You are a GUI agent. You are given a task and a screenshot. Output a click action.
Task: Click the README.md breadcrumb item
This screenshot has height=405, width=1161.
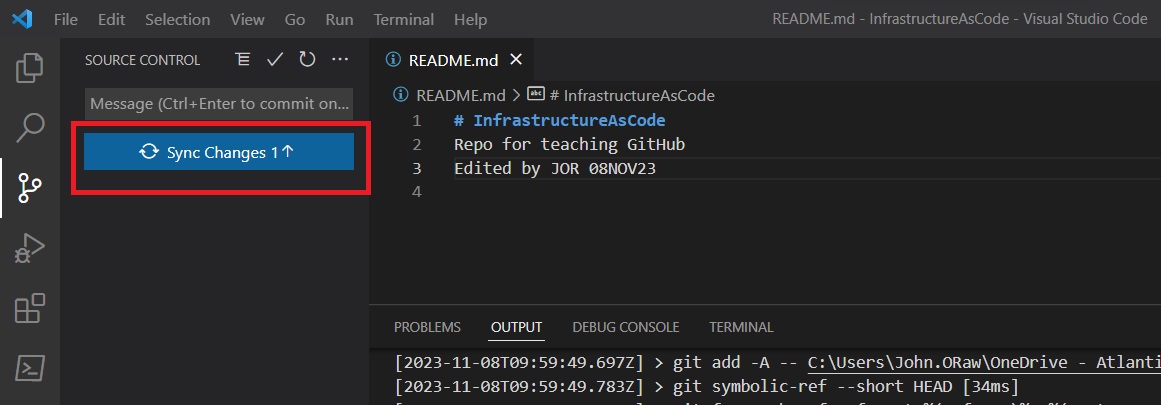460,95
